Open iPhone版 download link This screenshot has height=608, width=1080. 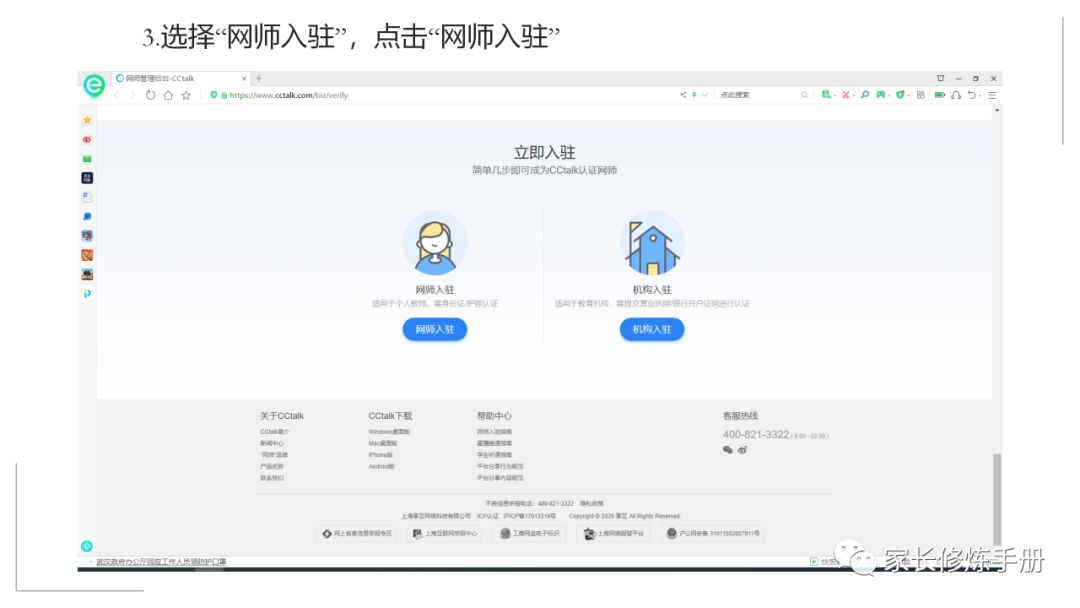point(380,455)
